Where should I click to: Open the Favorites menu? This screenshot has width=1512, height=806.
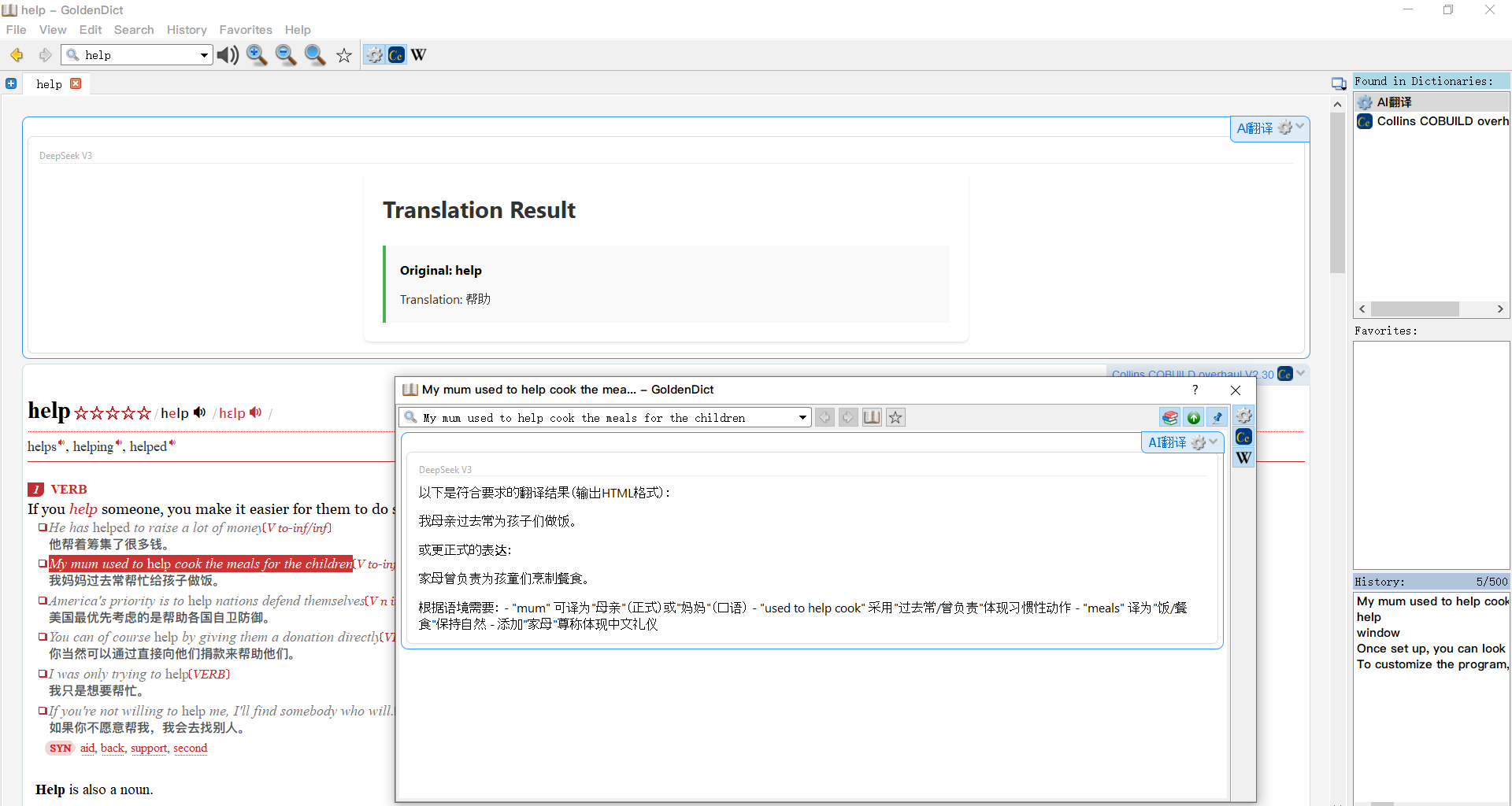pos(245,30)
